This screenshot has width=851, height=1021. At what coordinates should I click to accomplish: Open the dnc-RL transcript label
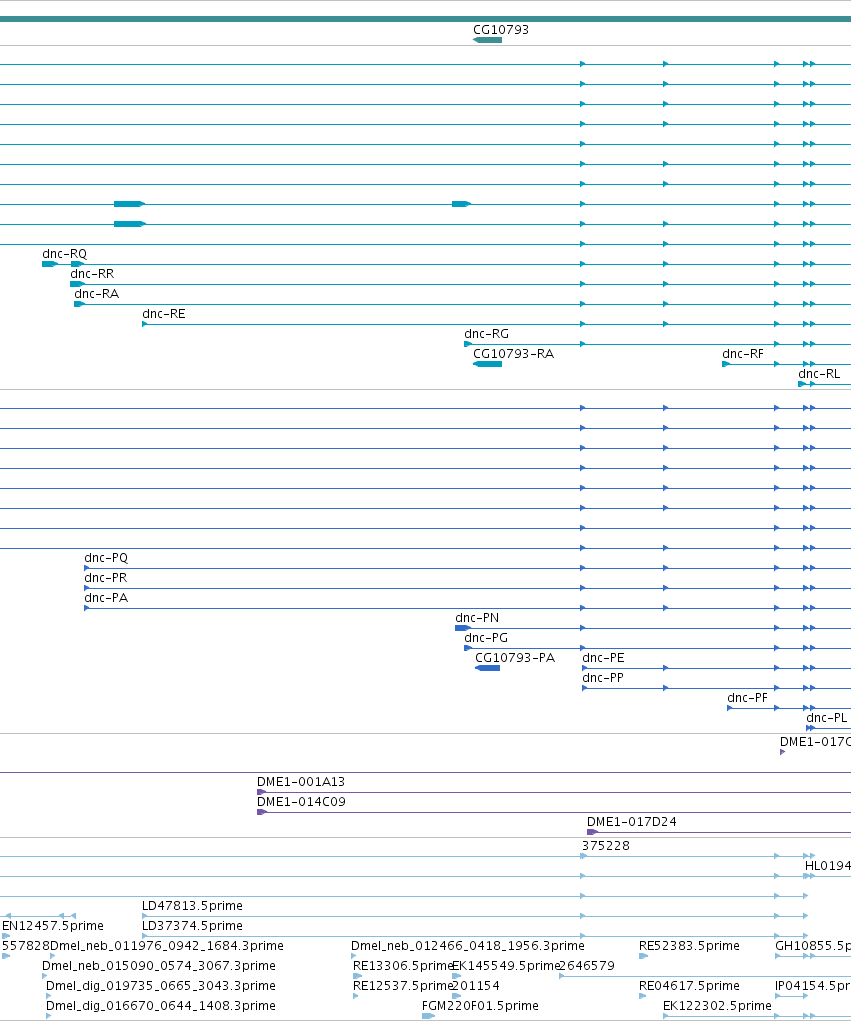819,374
